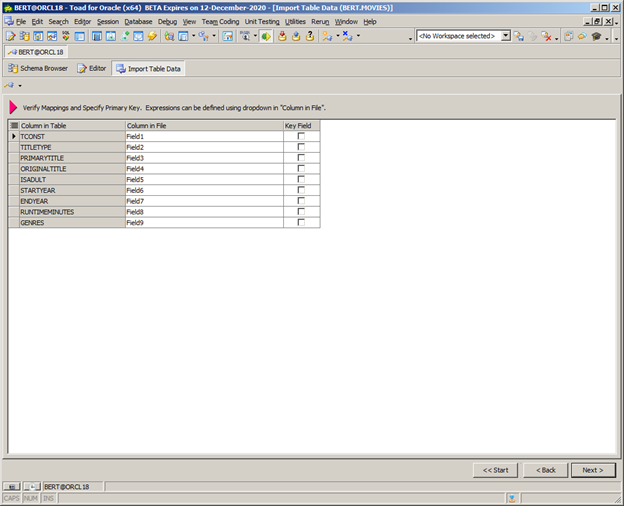Expand the Explain Plan dropdown arrow
The image size is (624, 506).
point(255,36)
